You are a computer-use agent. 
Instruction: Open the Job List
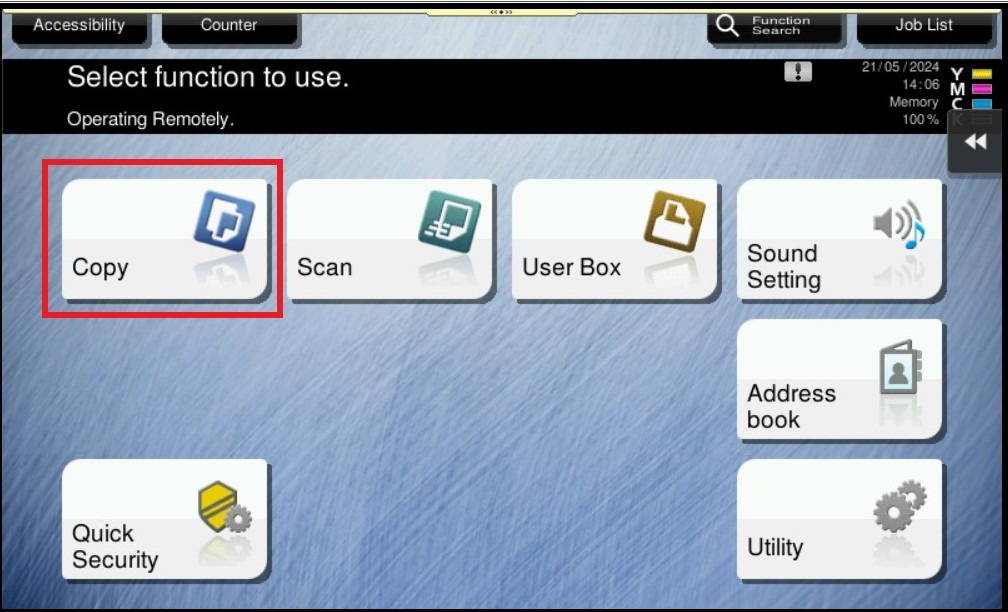pos(923,26)
